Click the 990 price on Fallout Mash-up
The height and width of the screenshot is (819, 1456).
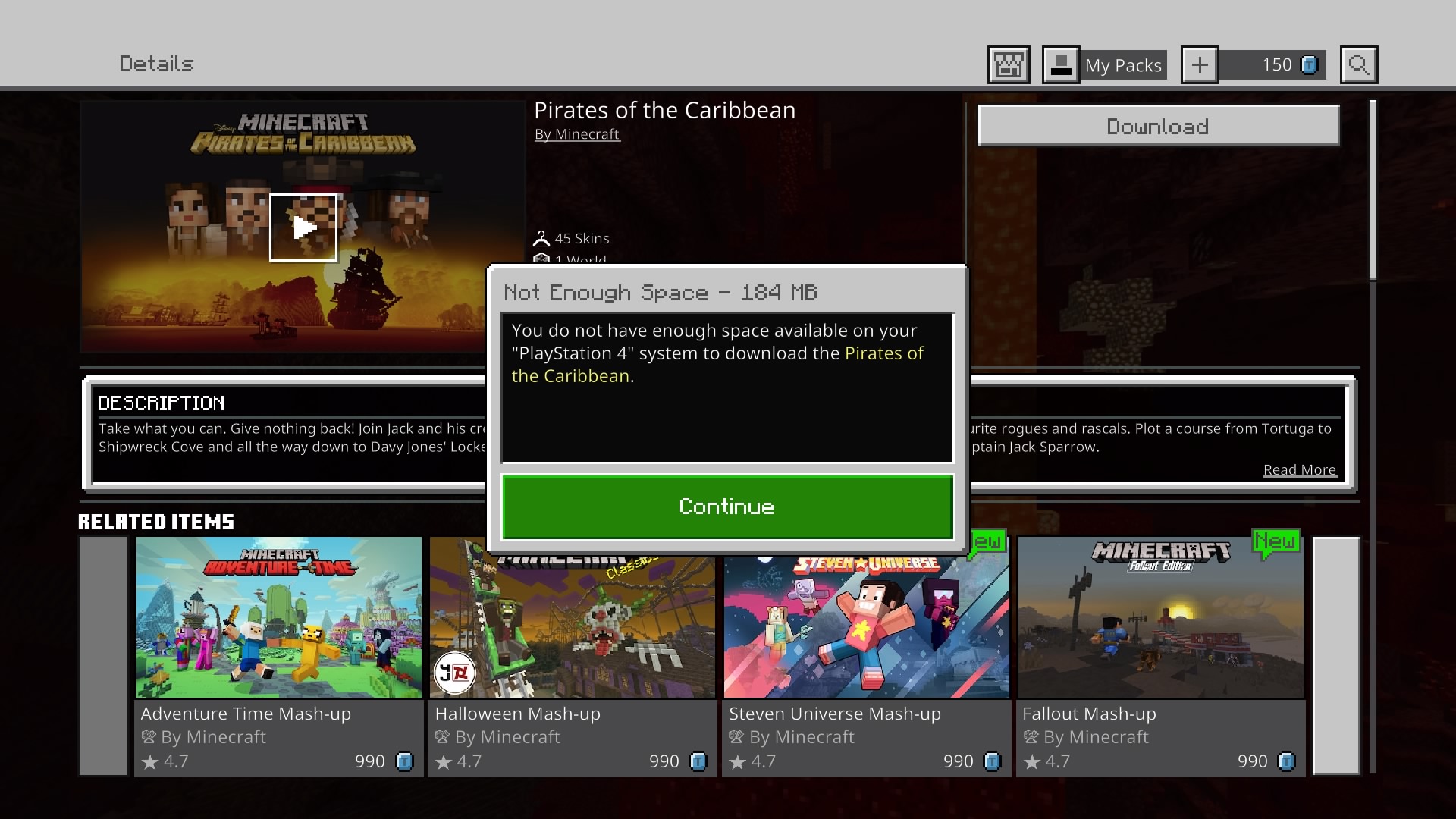tap(1253, 761)
